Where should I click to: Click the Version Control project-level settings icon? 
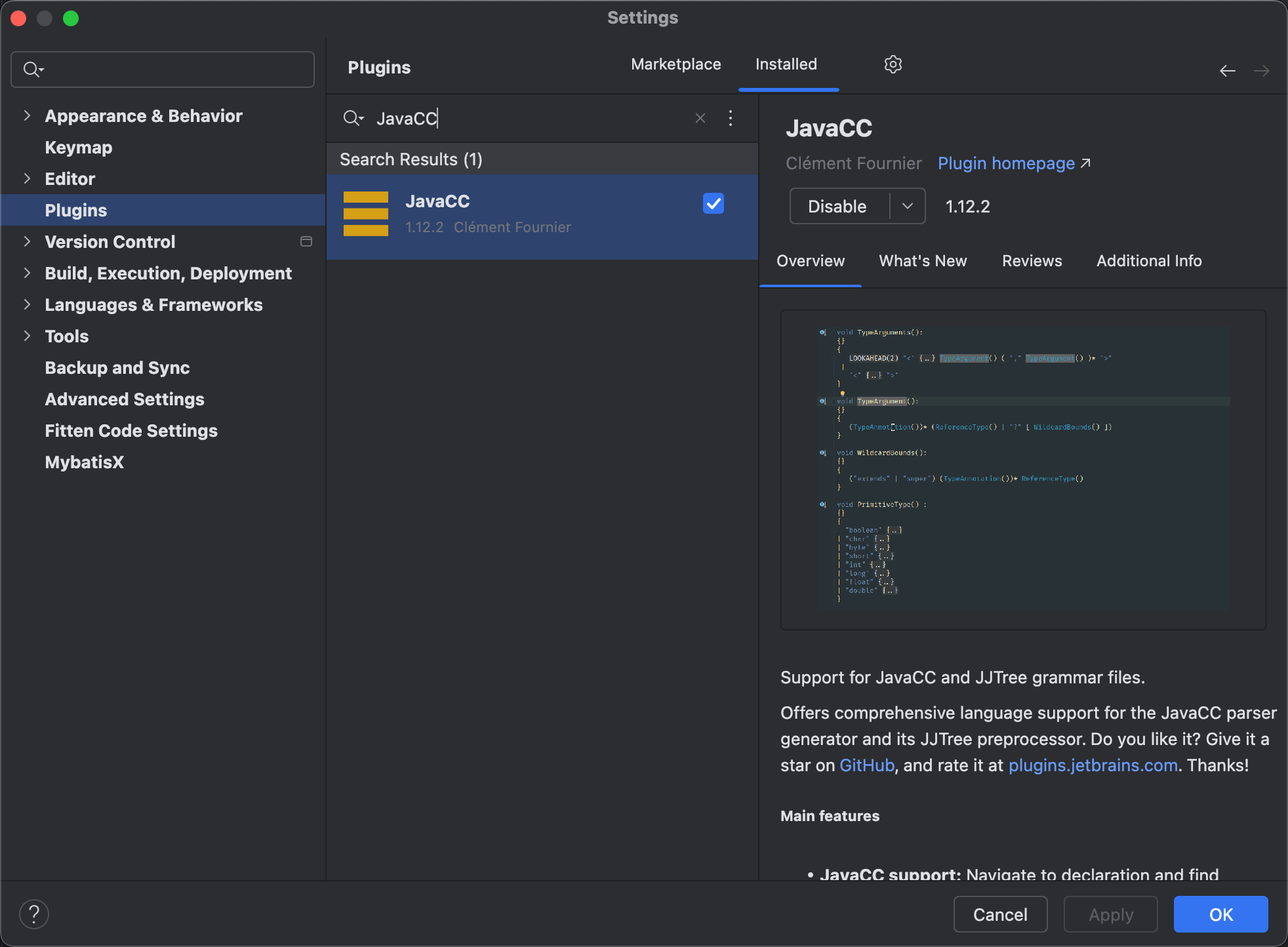[306, 241]
